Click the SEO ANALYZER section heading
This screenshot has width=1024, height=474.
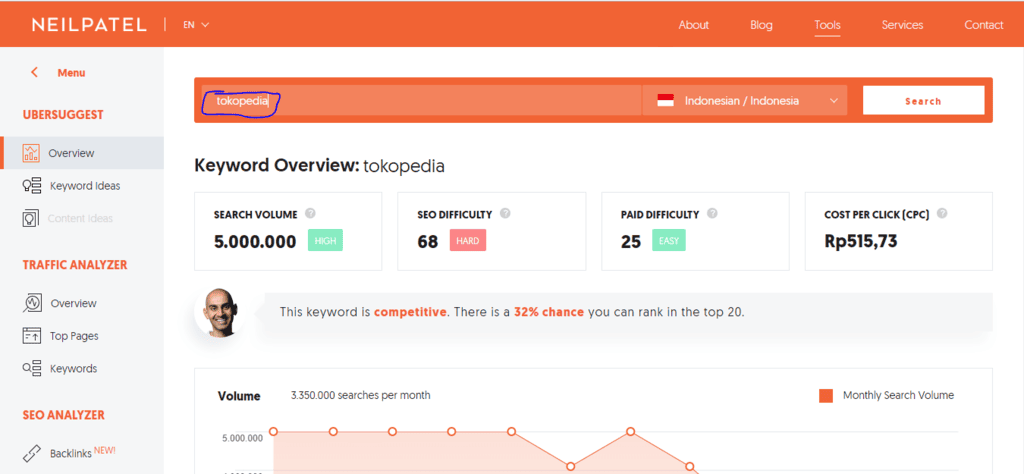pos(63,415)
